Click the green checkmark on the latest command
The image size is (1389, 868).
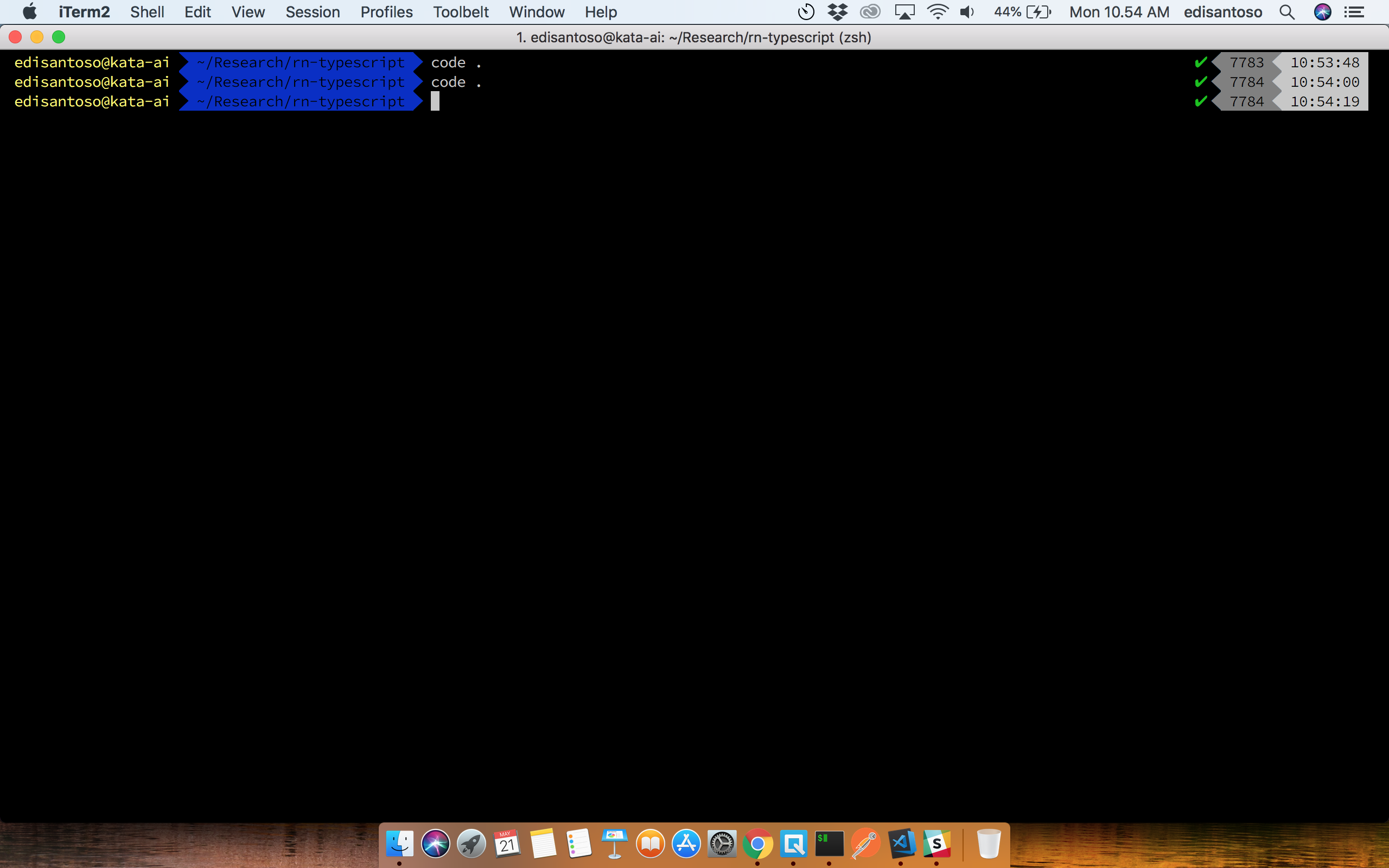(1200, 101)
